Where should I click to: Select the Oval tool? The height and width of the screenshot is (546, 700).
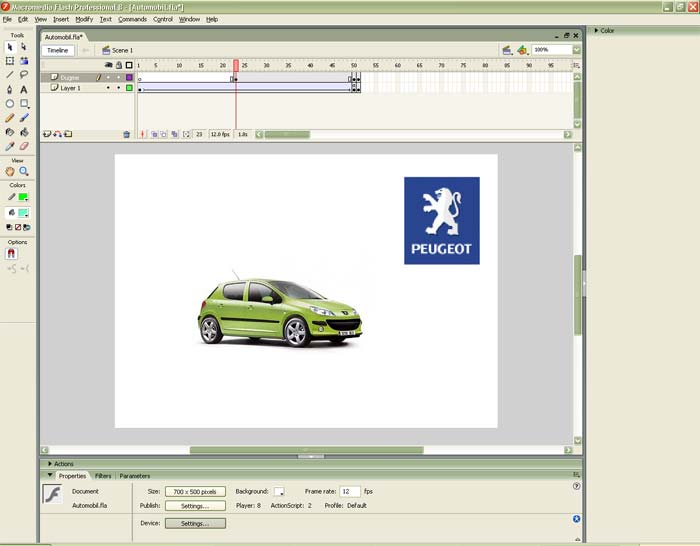click(10, 104)
